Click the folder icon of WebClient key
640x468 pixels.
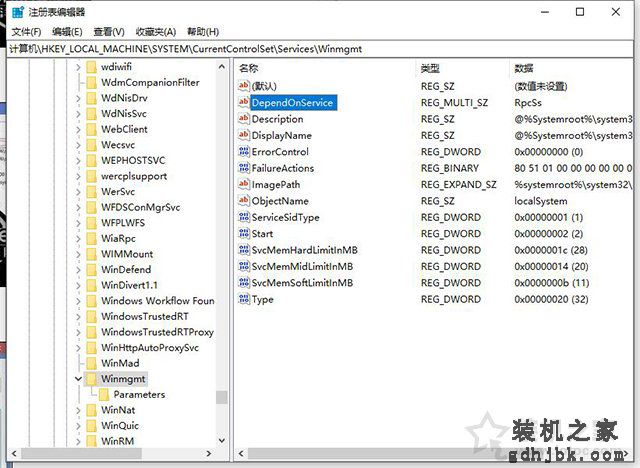[x=91, y=129]
